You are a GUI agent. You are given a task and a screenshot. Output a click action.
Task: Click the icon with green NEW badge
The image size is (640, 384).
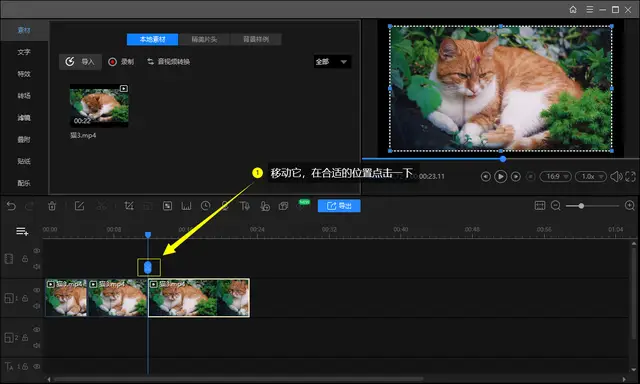tap(303, 205)
